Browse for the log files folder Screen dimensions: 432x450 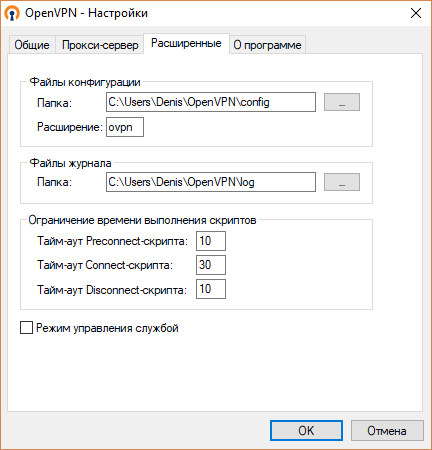(x=342, y=182)
